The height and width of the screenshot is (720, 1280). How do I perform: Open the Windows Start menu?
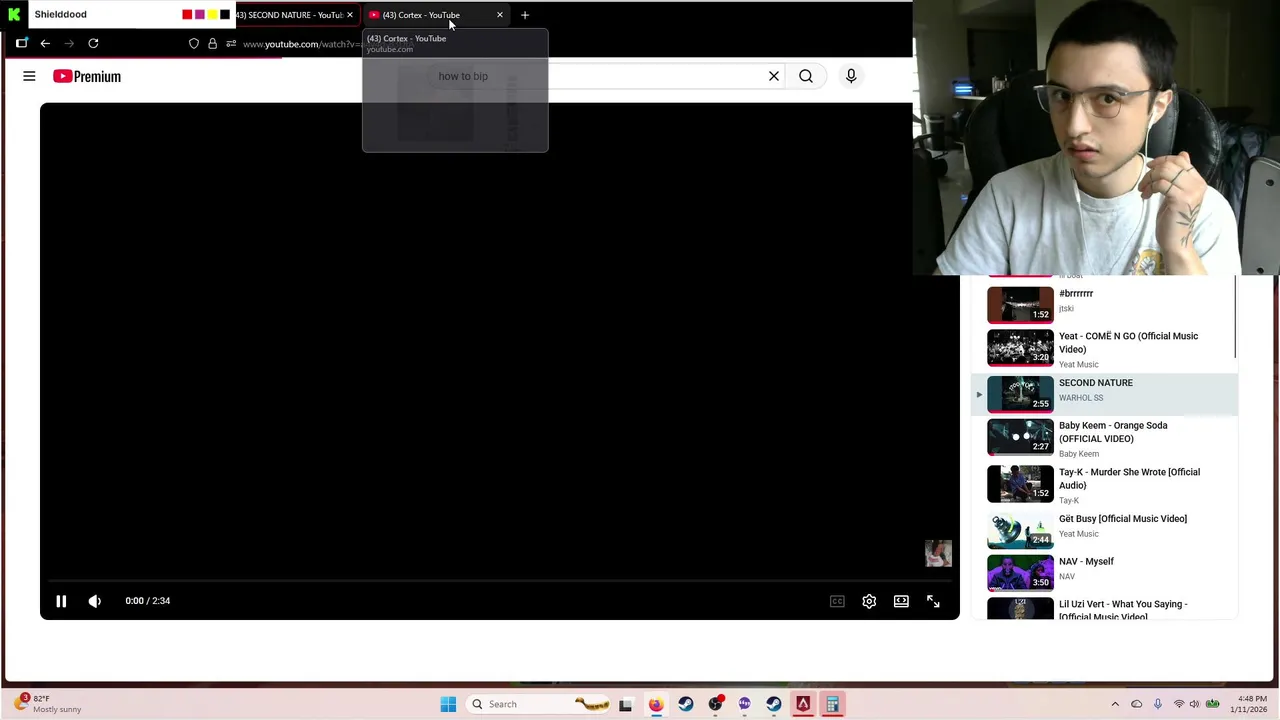[448, 704]
